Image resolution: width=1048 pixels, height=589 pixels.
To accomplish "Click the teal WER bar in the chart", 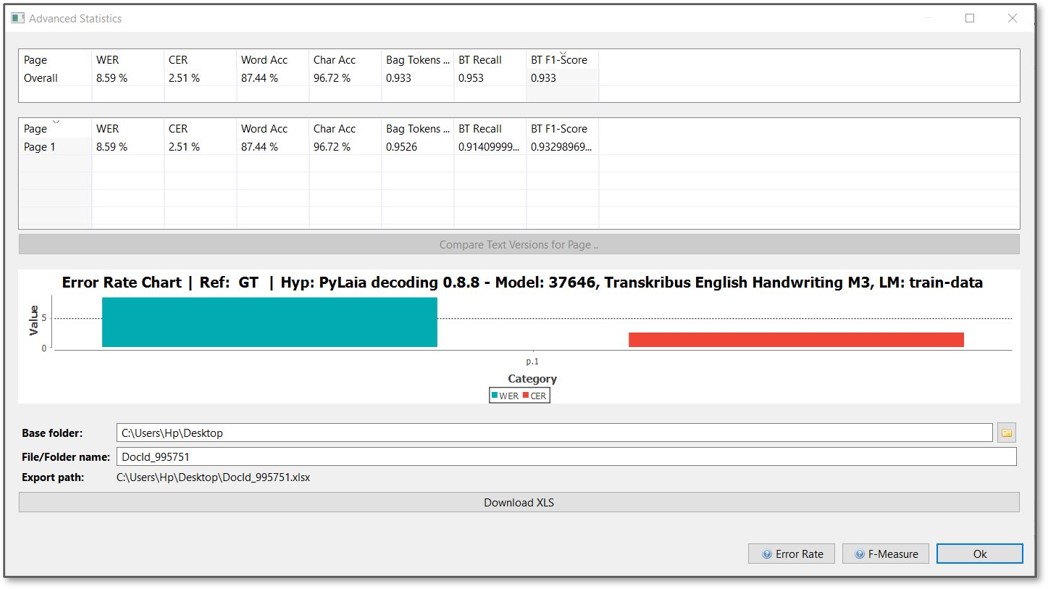I will pos(269,322).
